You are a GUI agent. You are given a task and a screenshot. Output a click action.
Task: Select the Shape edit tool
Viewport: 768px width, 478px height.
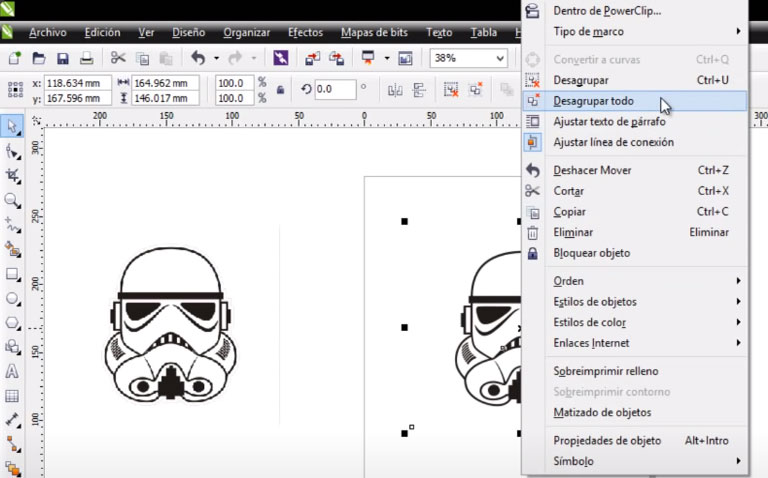(x=12, y=151)
